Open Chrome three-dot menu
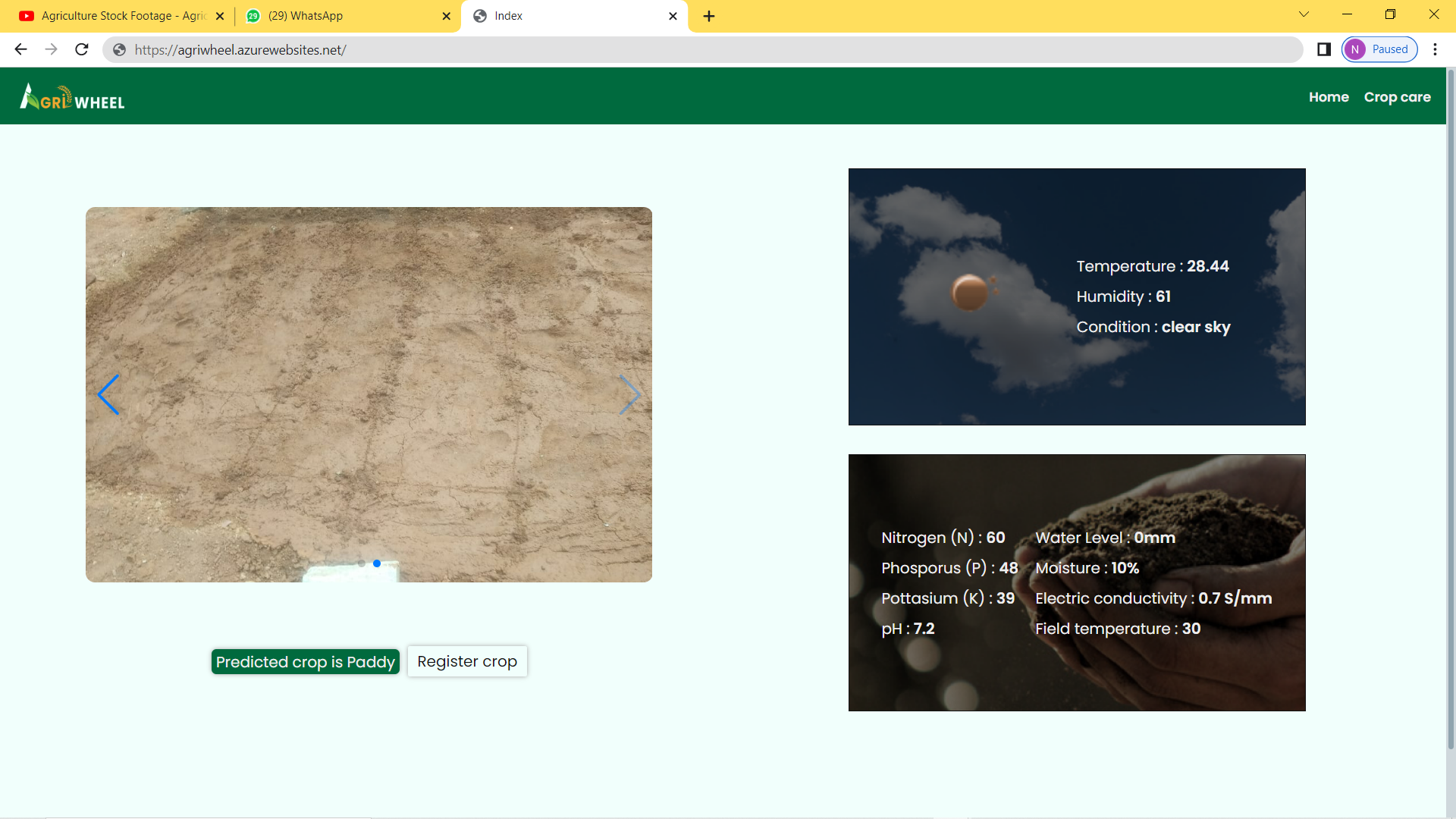This screenshot has height=819, width=1456. 1435,49
